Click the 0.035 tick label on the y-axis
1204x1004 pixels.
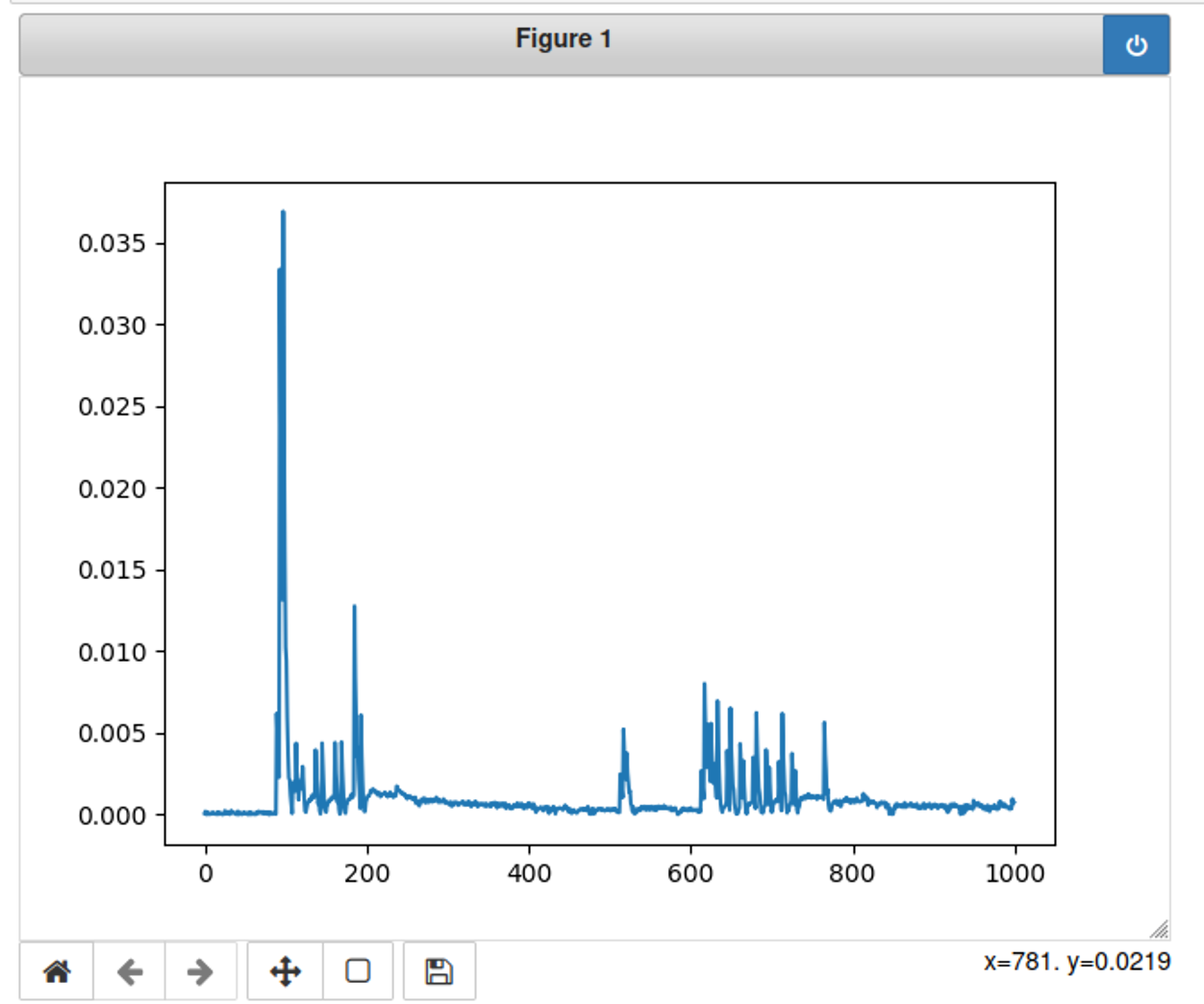tap(113, 243)
